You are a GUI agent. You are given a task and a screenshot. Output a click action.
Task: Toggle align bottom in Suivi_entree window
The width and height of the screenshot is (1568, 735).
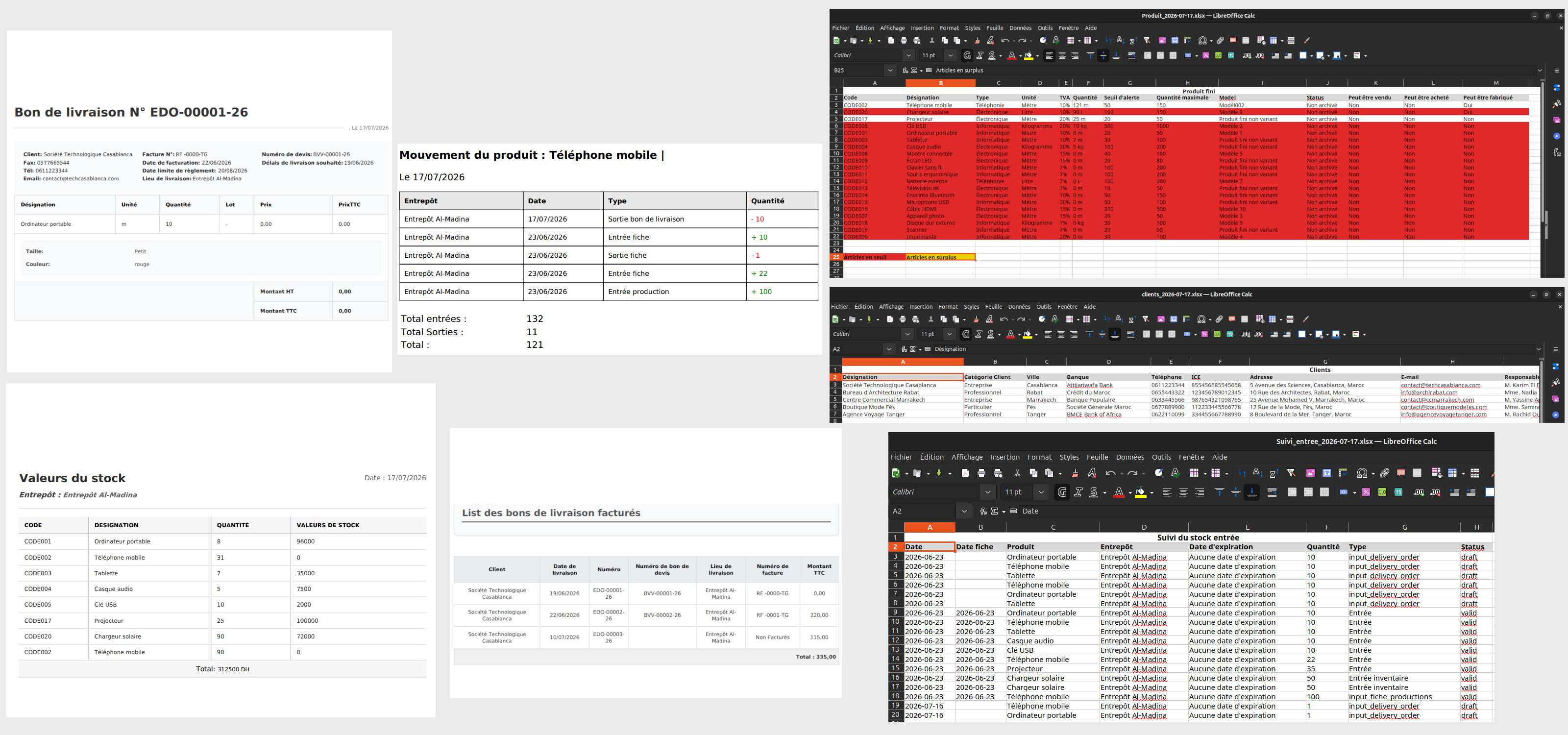point(1252,492)
